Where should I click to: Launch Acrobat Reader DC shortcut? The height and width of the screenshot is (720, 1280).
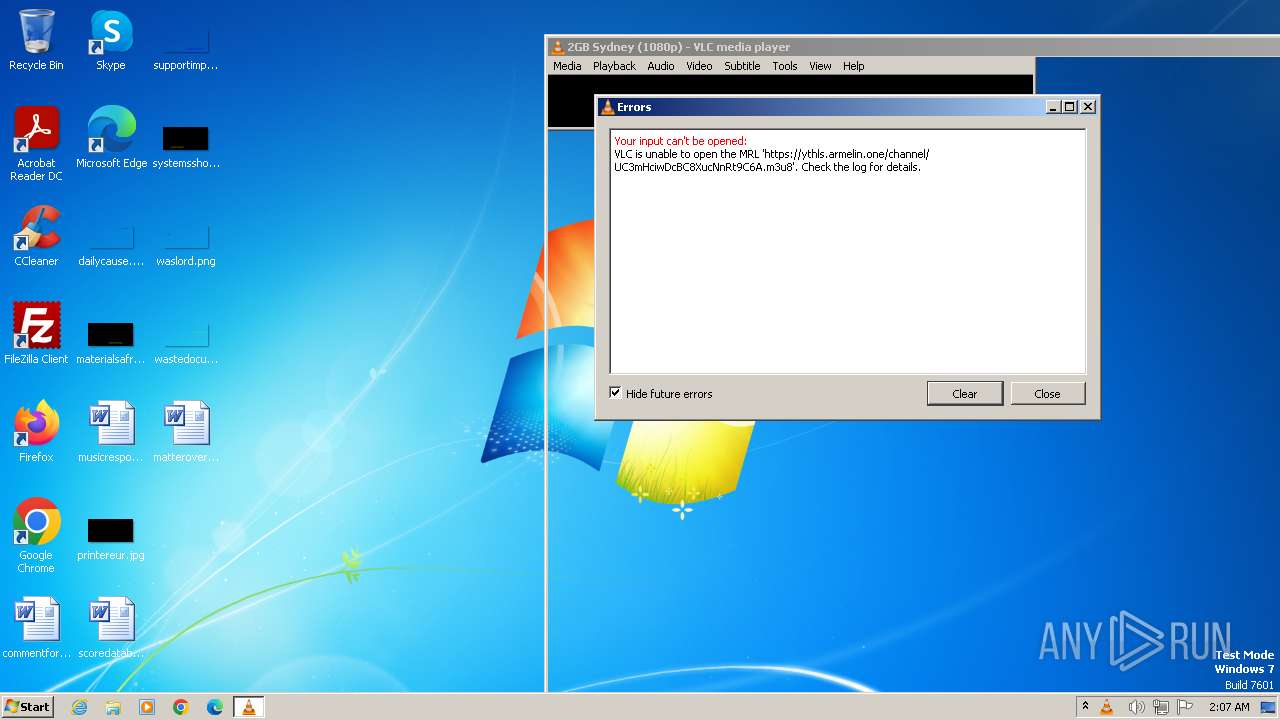pyautogui.click(x=36, y=143)
